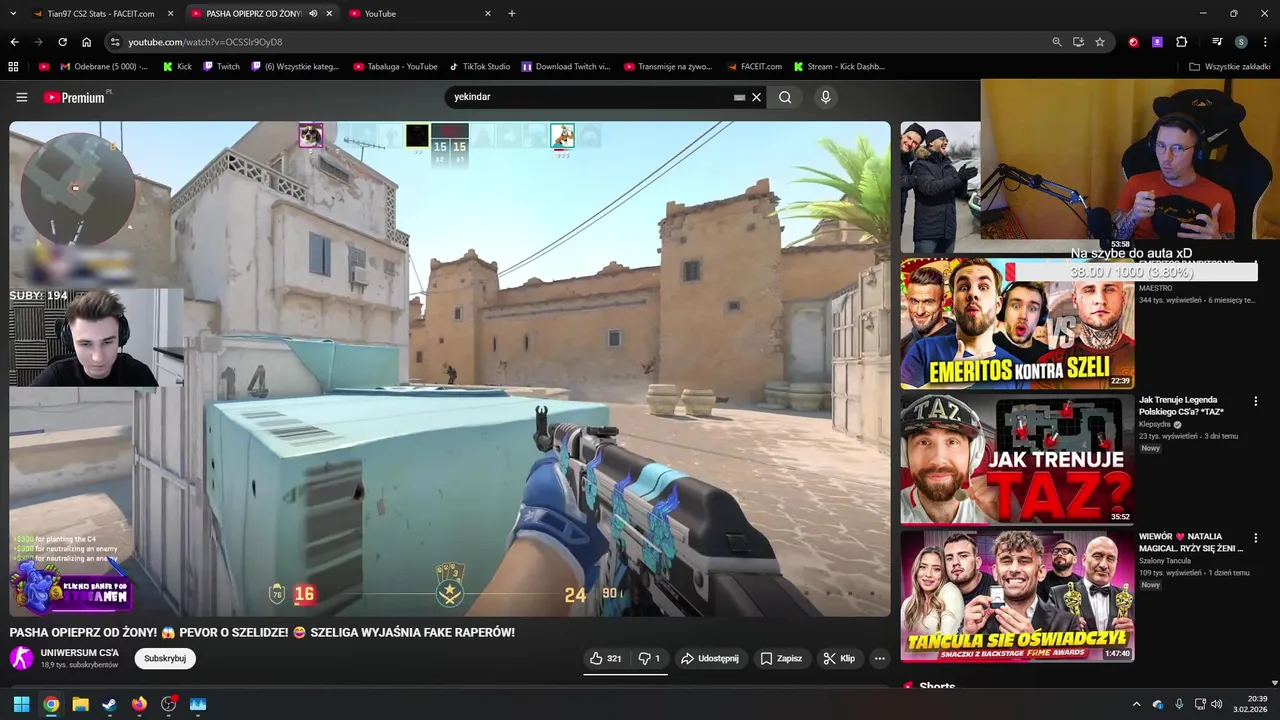Open zoom magnifier icon in address bar
The image size is (1280, 720).
[1057, 42]
